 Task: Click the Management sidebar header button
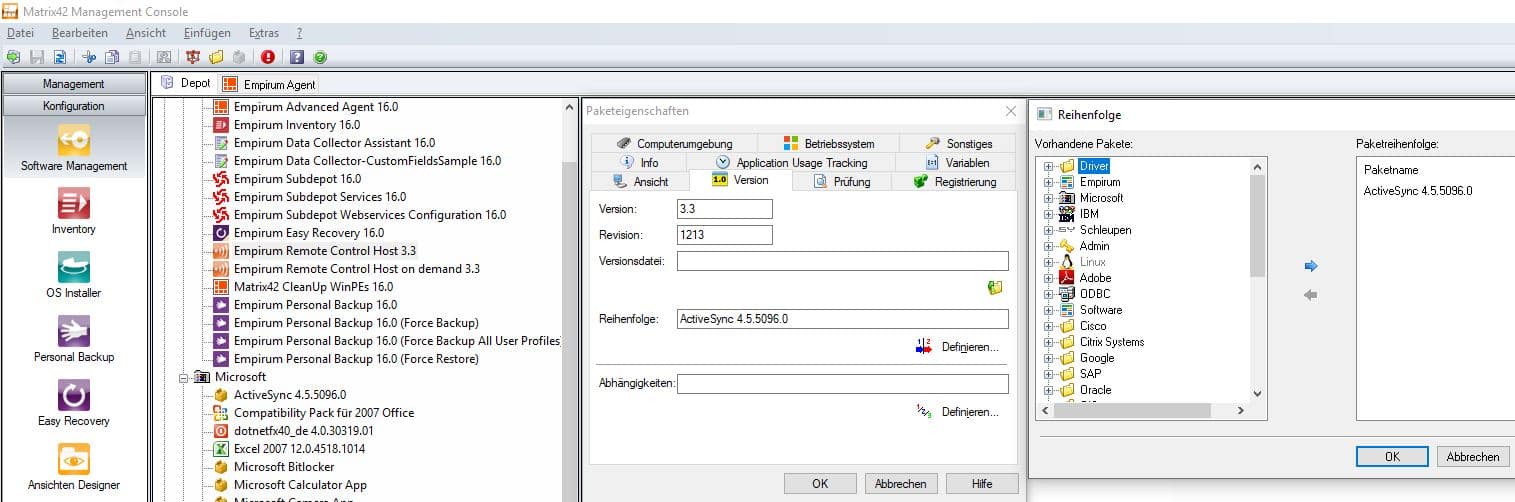[74, 84]
